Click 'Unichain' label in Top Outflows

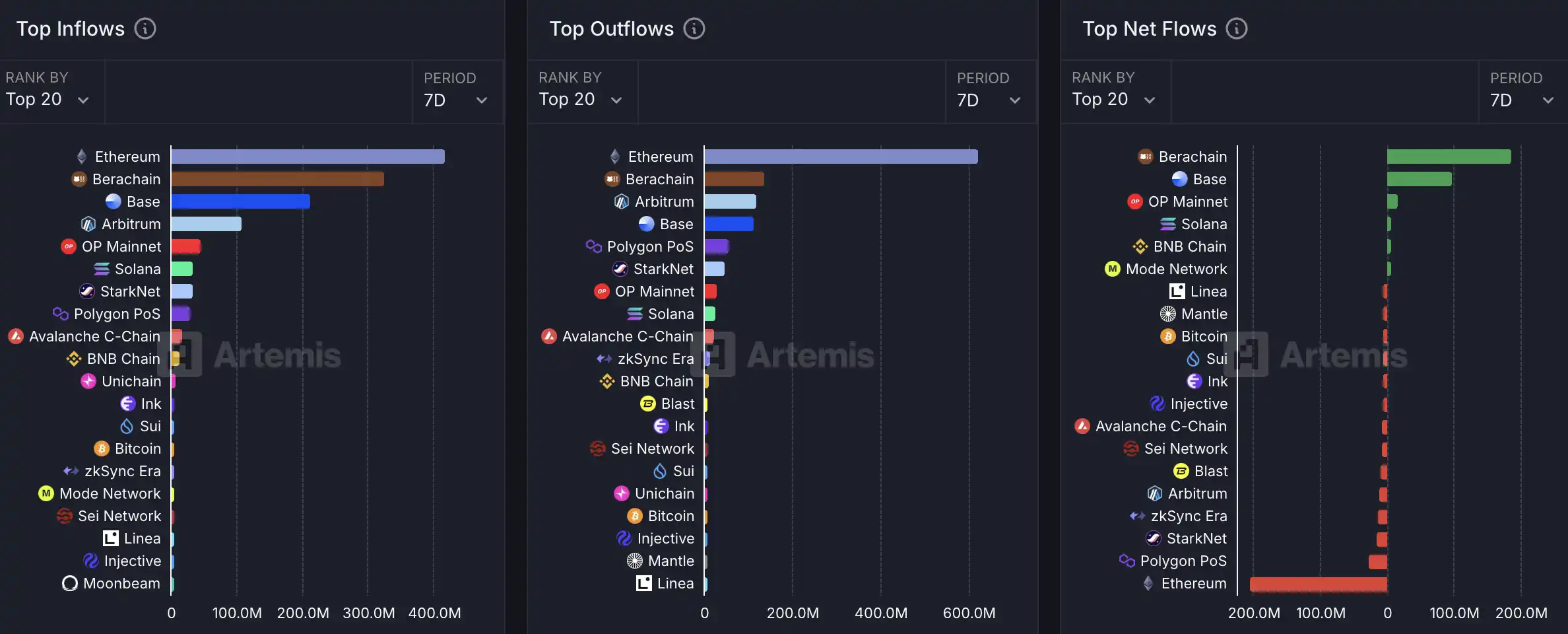tap(664, 493)
